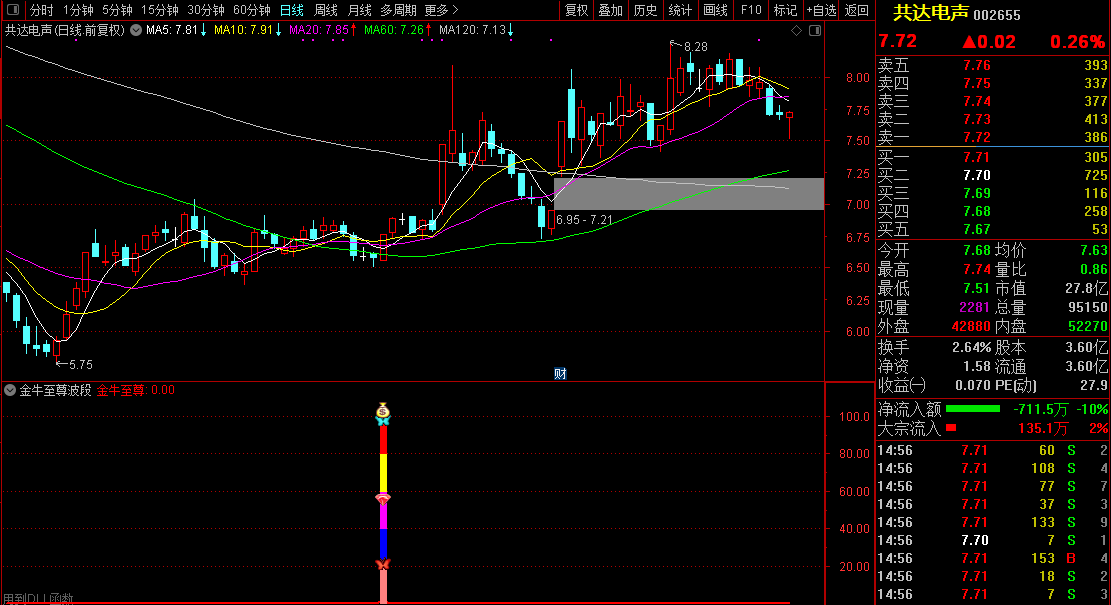
Task: Click the money bag signal icon
Action: pyautogui.click(x=382, y=410)
